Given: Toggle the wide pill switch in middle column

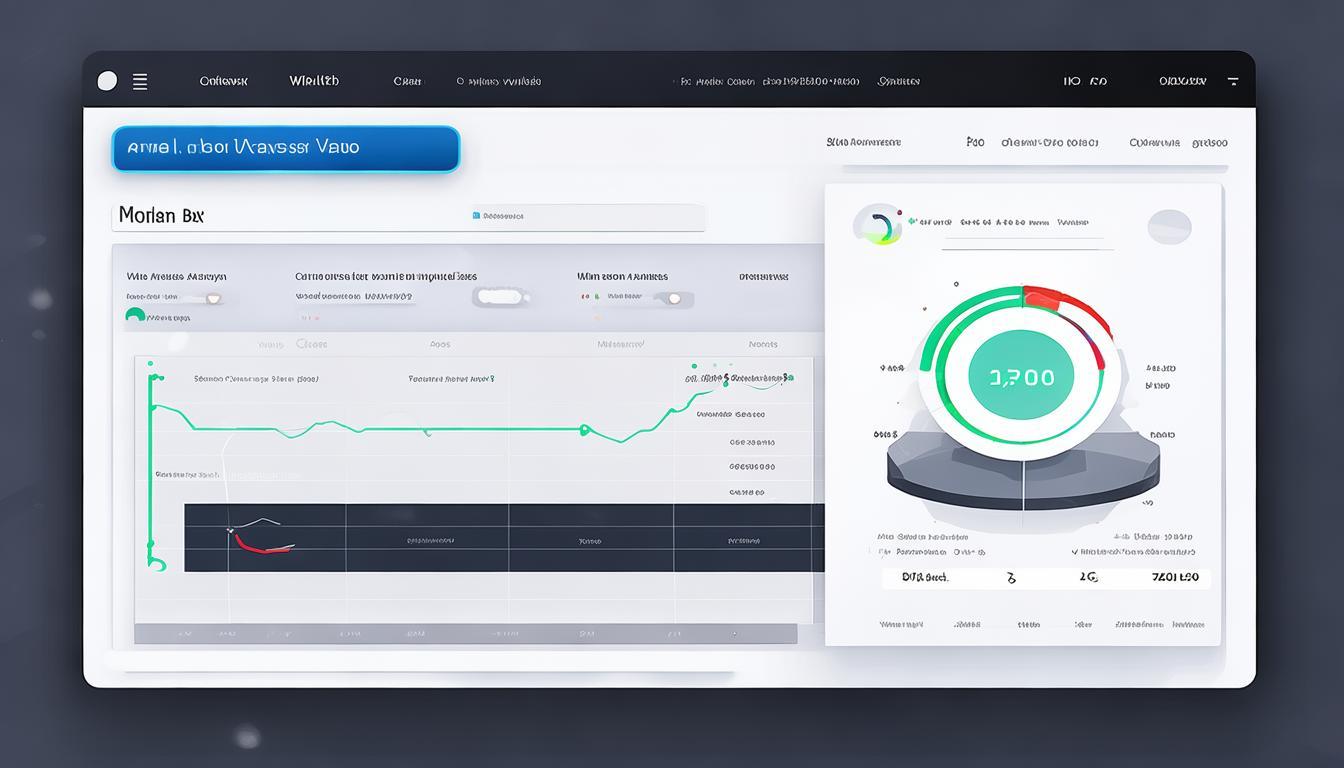Looking at the screenshot, I should click(500, 297).
